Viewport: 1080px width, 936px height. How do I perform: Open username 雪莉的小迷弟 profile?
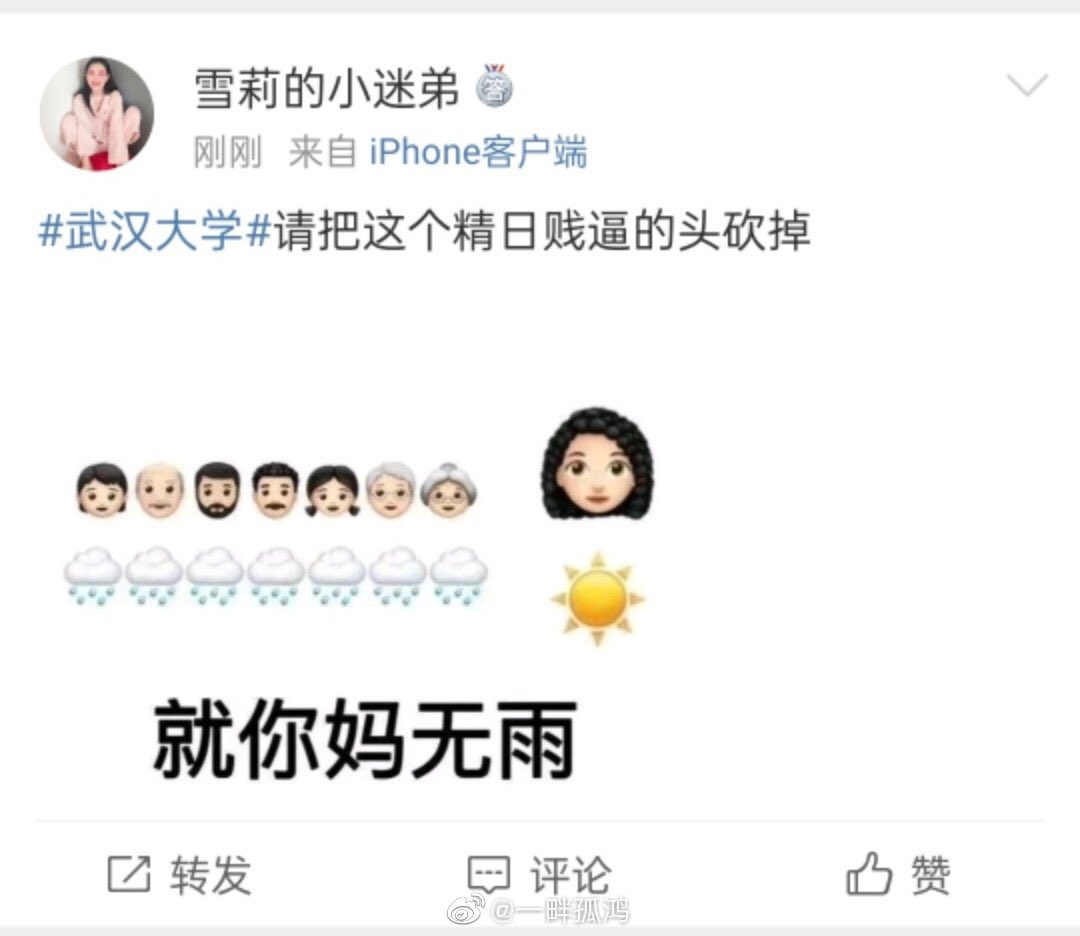[326, 89]
